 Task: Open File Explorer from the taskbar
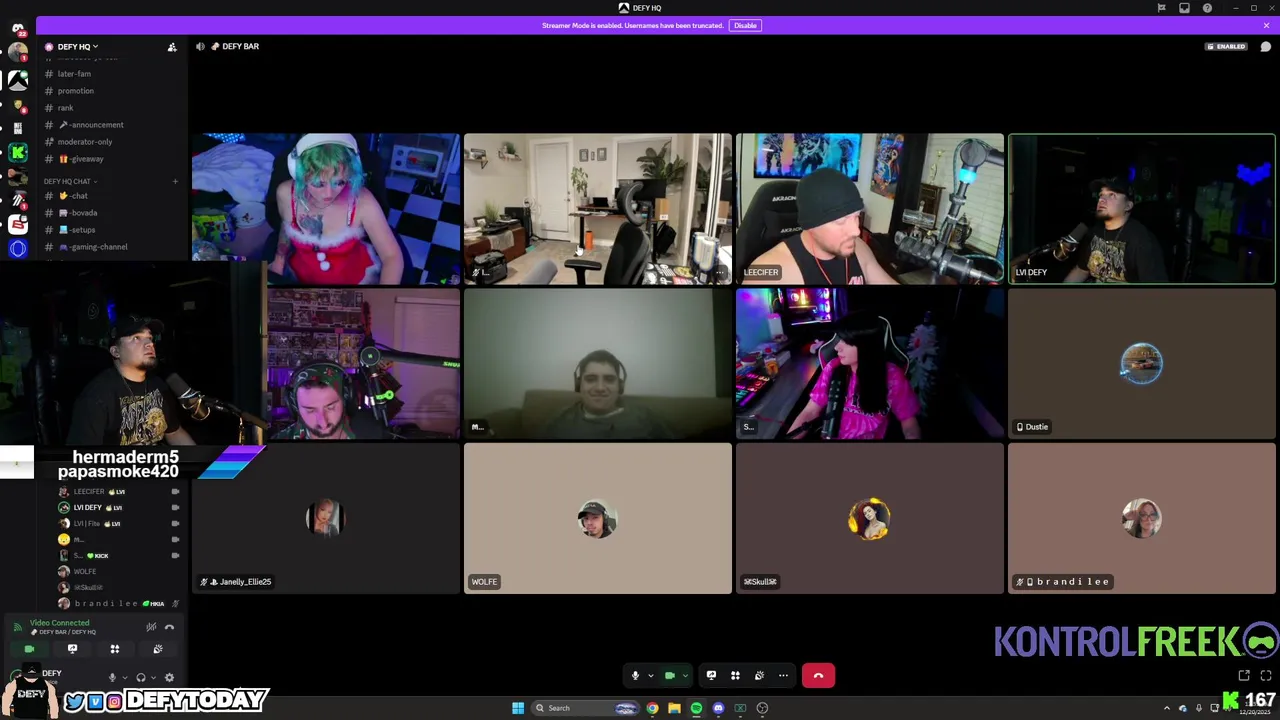point(674,708)
